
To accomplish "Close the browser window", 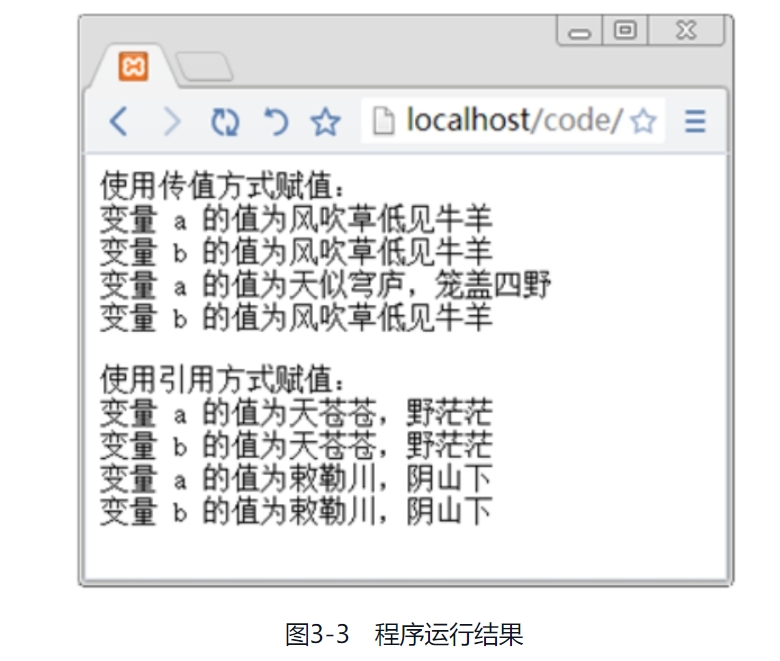I will click(x=685, y=31).
